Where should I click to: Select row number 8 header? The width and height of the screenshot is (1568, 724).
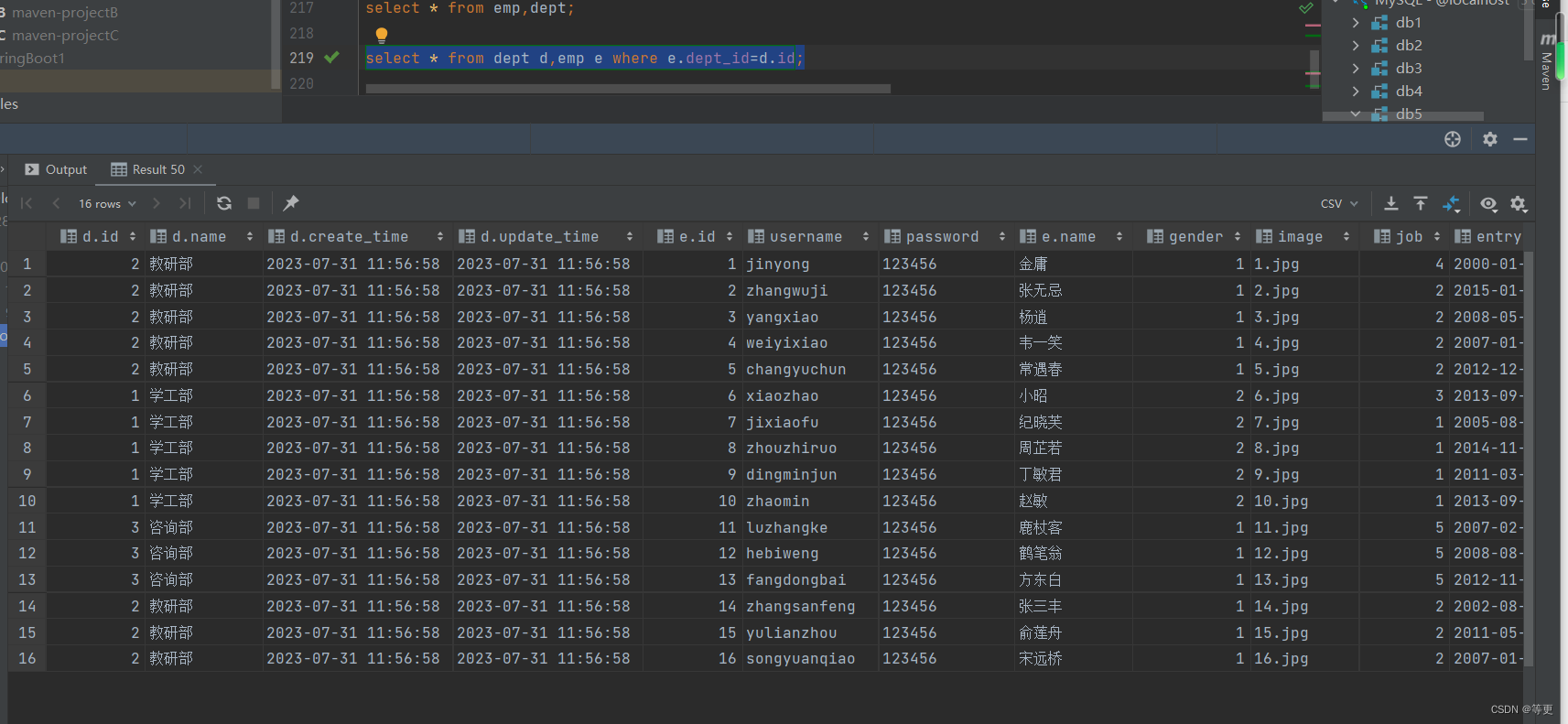(27, 448)
